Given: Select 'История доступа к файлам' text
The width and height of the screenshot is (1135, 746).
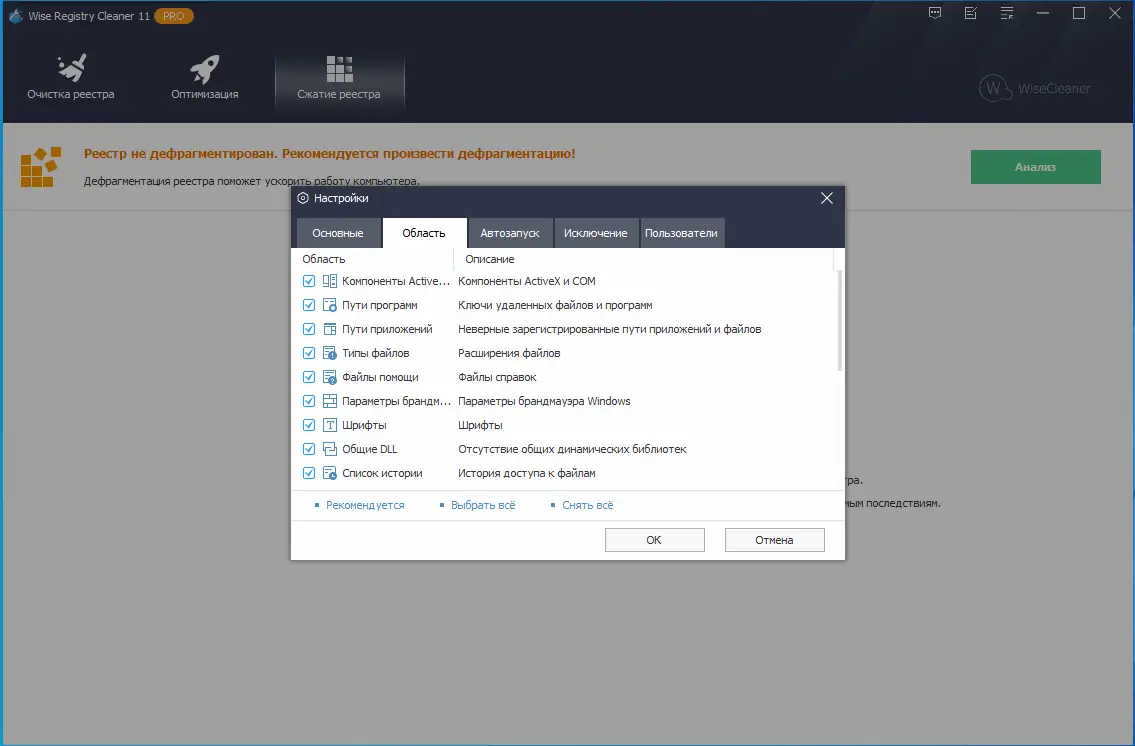Looking at the screenshot, I should 527,473.
